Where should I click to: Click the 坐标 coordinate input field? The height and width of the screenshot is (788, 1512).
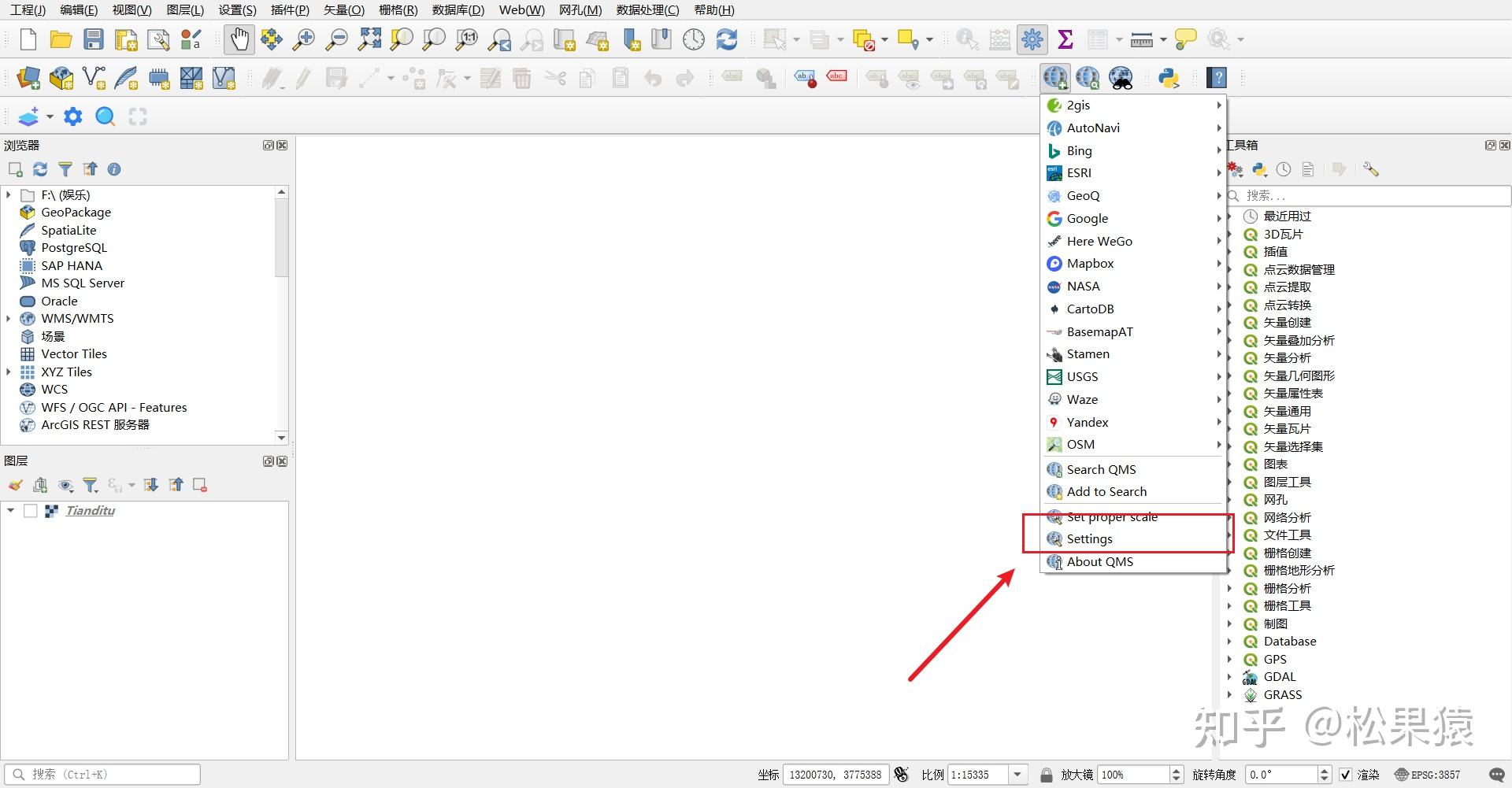pos(836,775)
